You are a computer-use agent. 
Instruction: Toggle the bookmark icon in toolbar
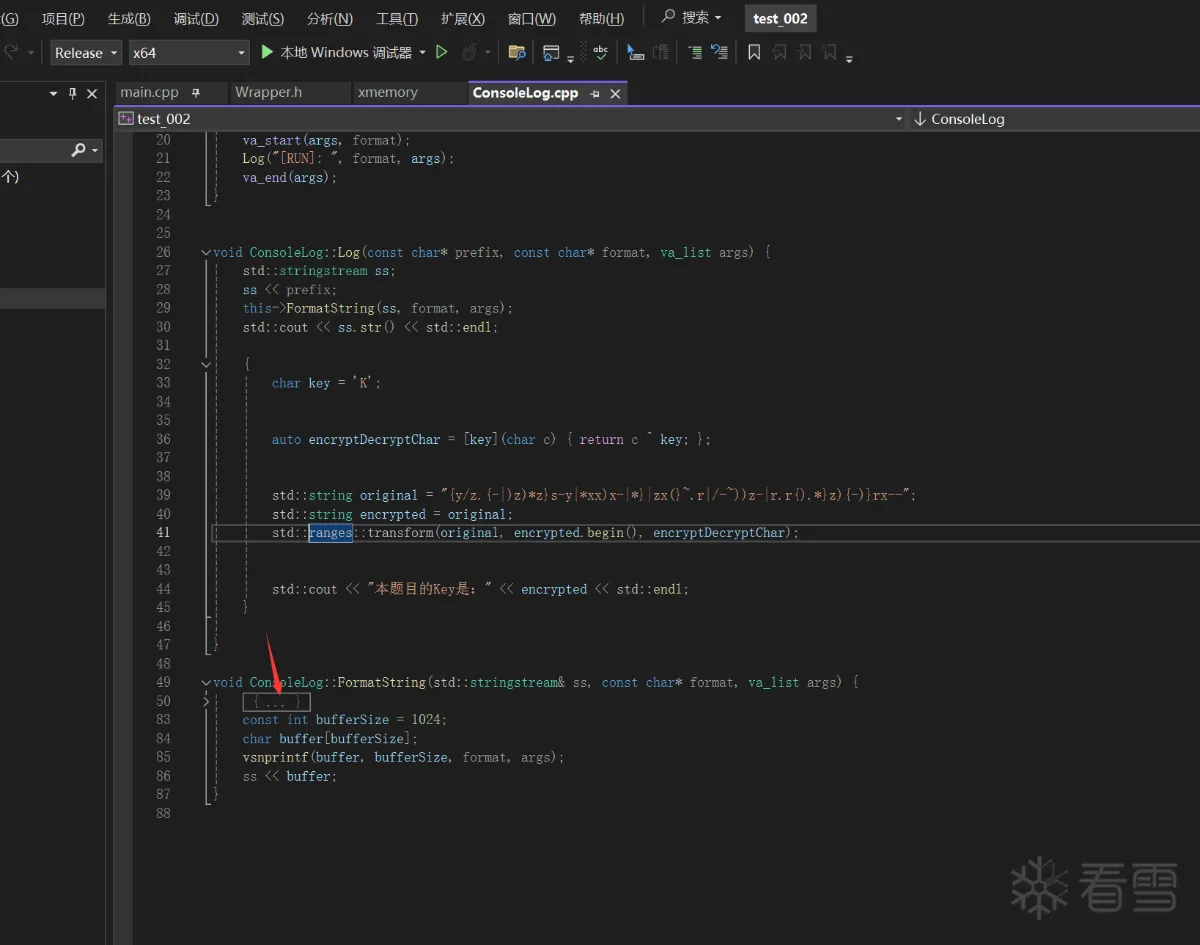(x=754, y=52)
